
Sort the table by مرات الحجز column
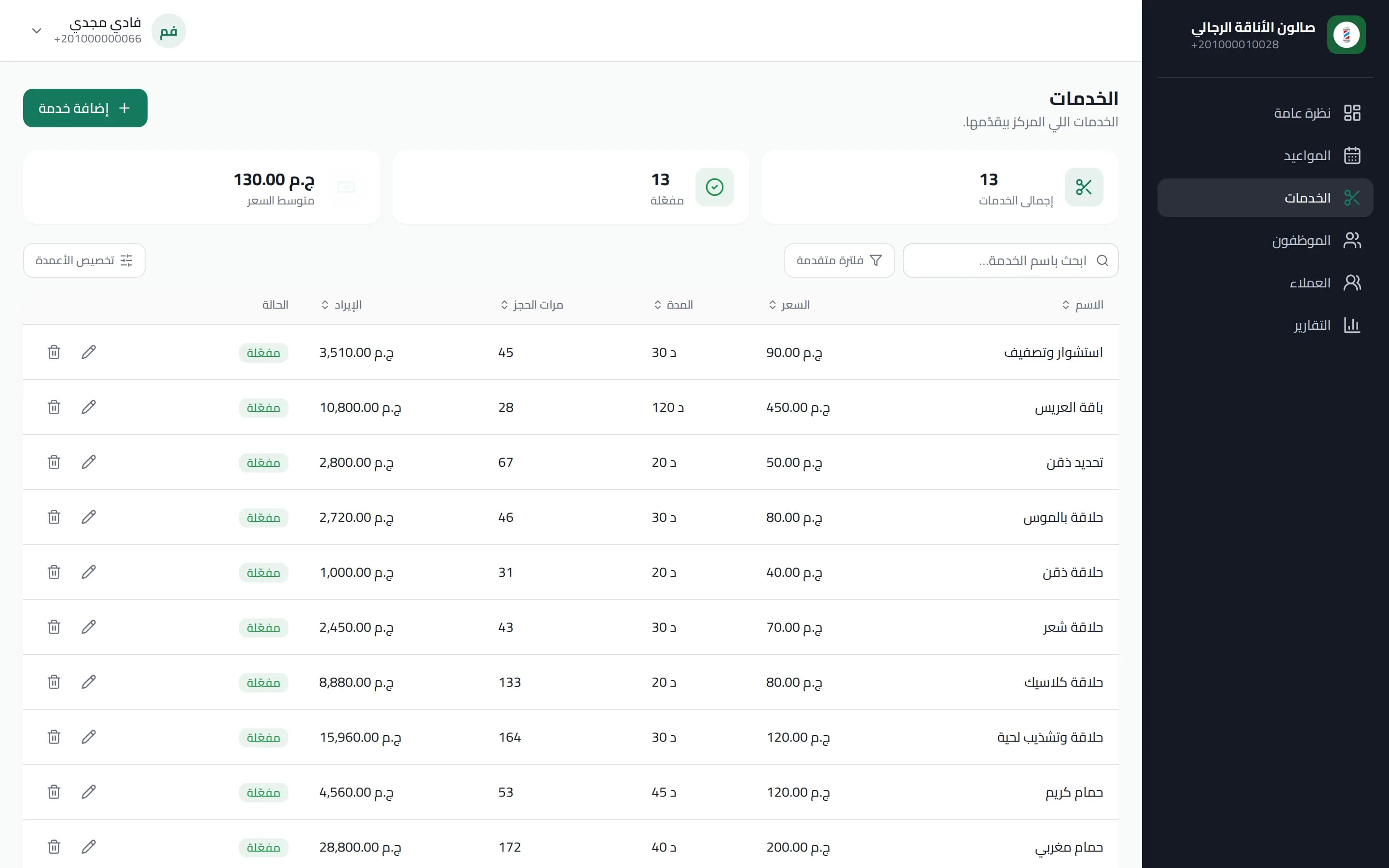(x=531, y=304)
